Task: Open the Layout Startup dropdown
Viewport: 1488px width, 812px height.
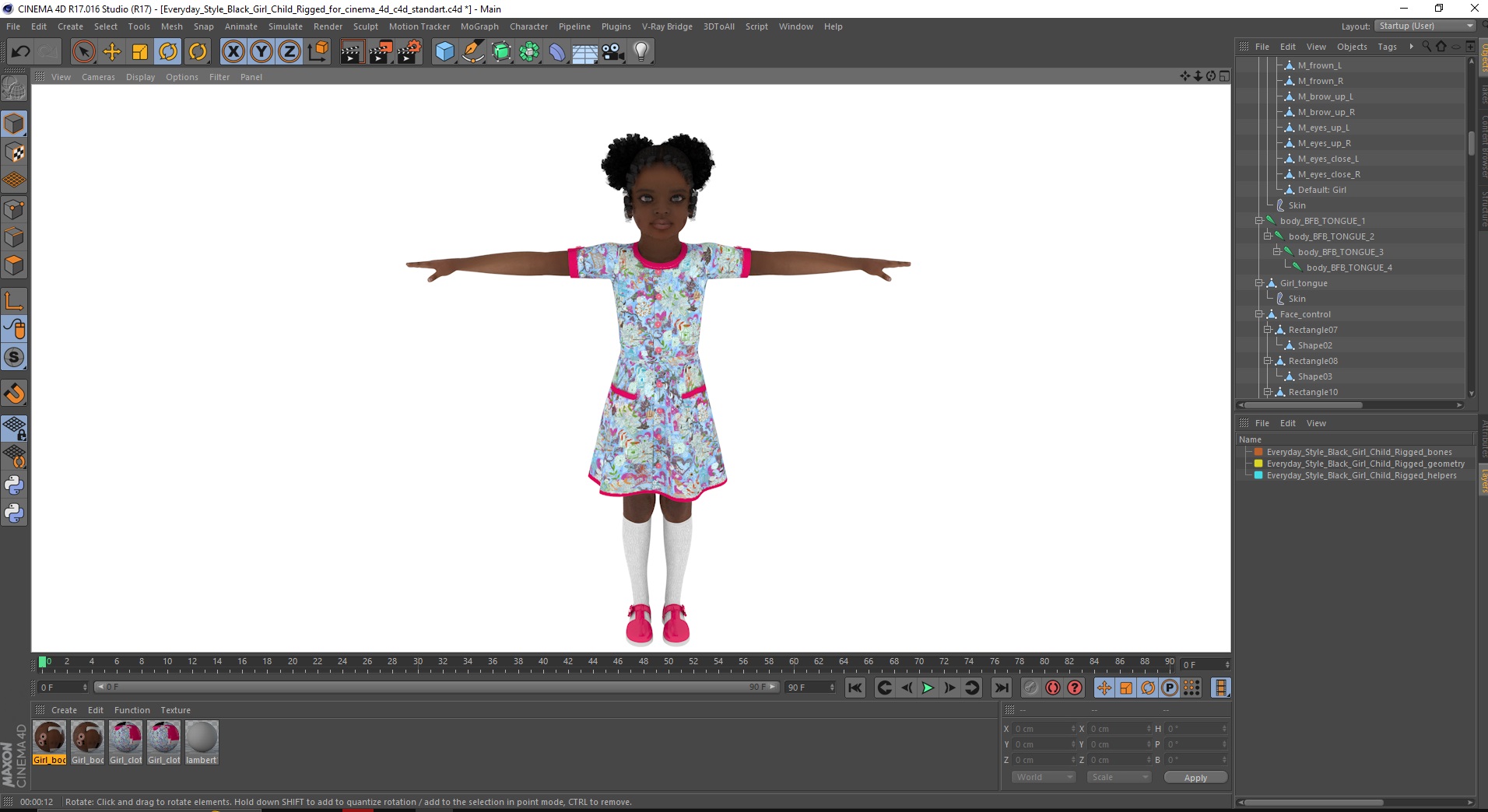Action: pos(1425,26)
